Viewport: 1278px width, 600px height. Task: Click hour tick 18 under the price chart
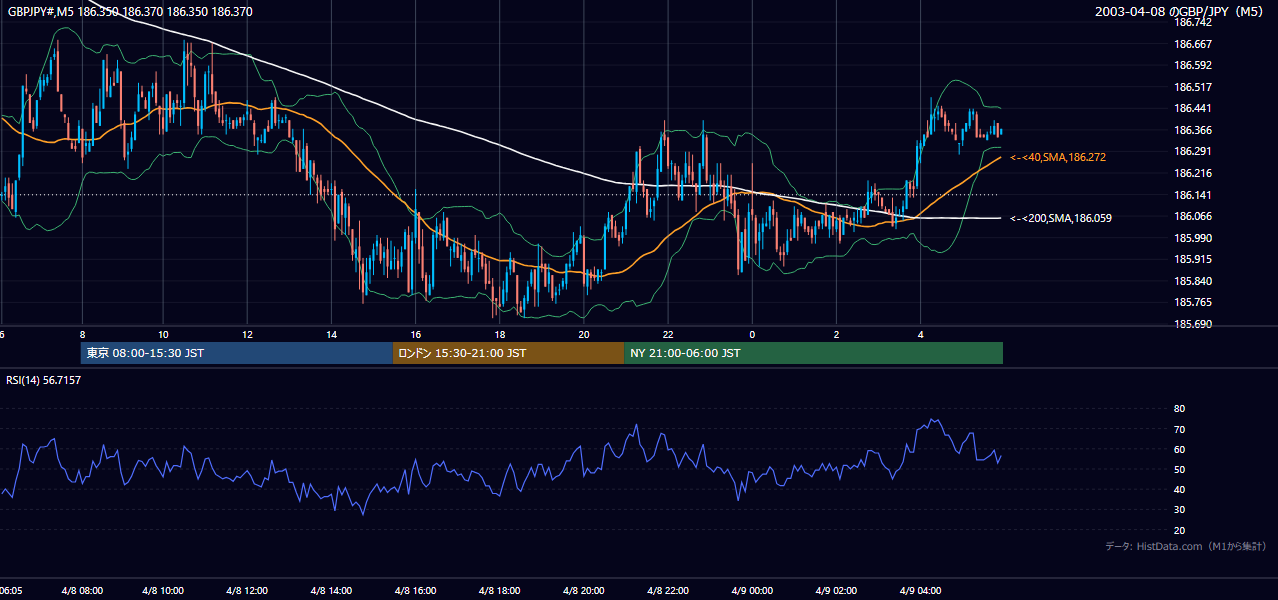500,335
